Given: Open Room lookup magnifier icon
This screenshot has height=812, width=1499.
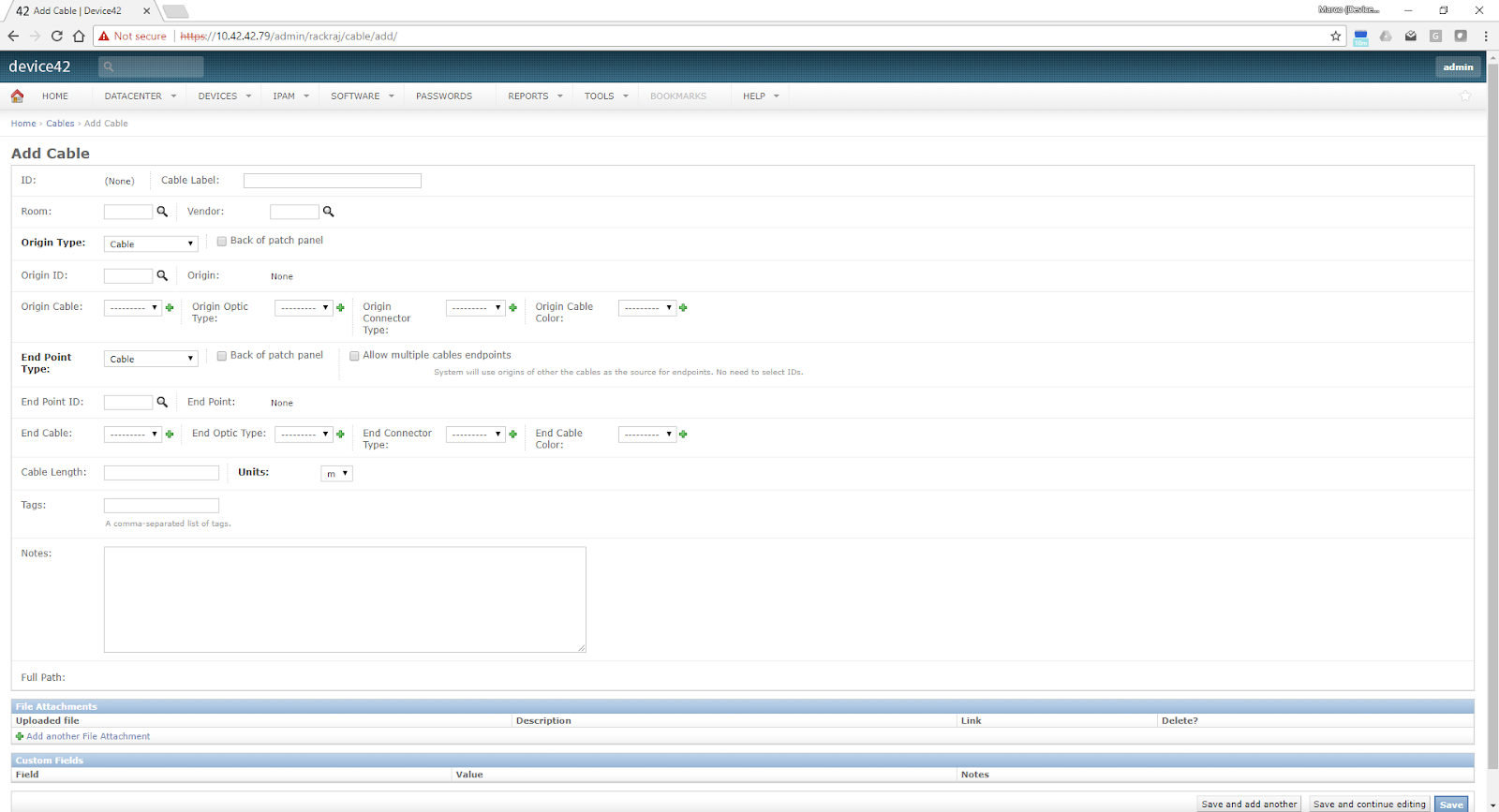Looking at the screenshot, I should coord(162,212).
